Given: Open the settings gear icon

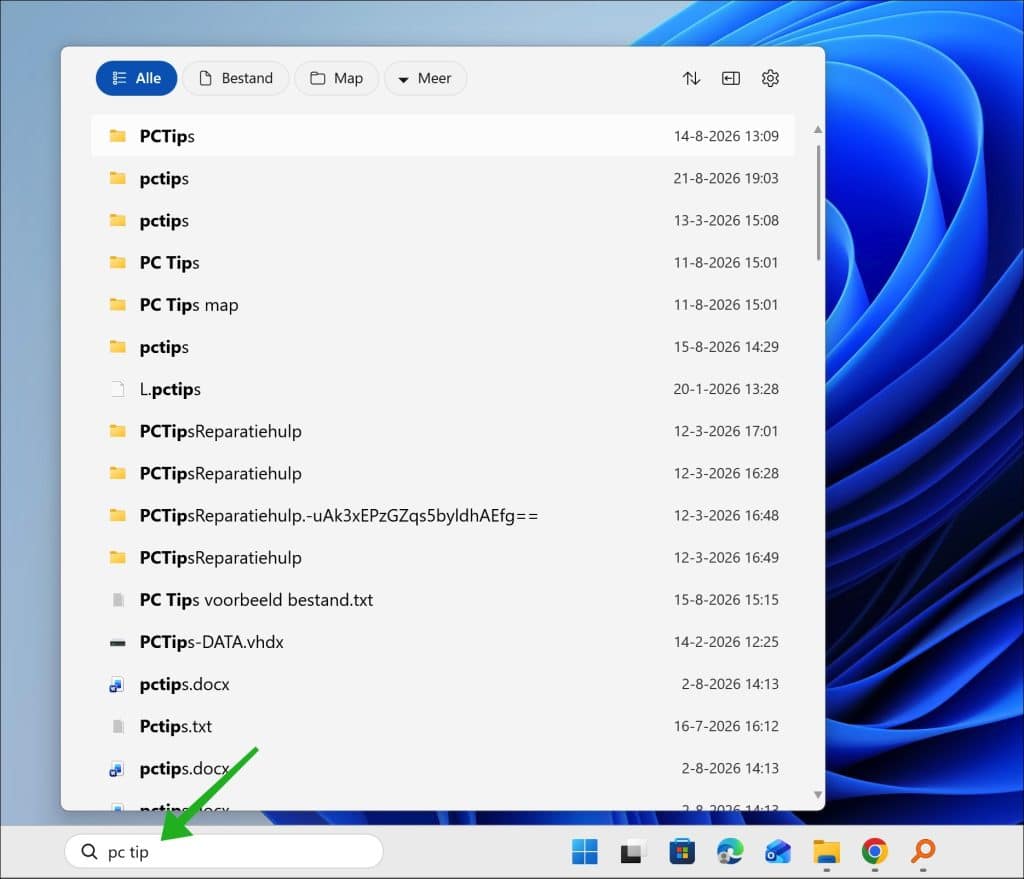Looking at the screenshot, I should click(x=771, y=78).
